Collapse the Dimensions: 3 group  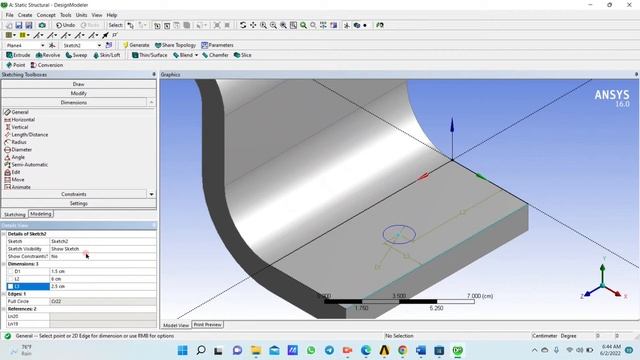[x=4, y=264]
